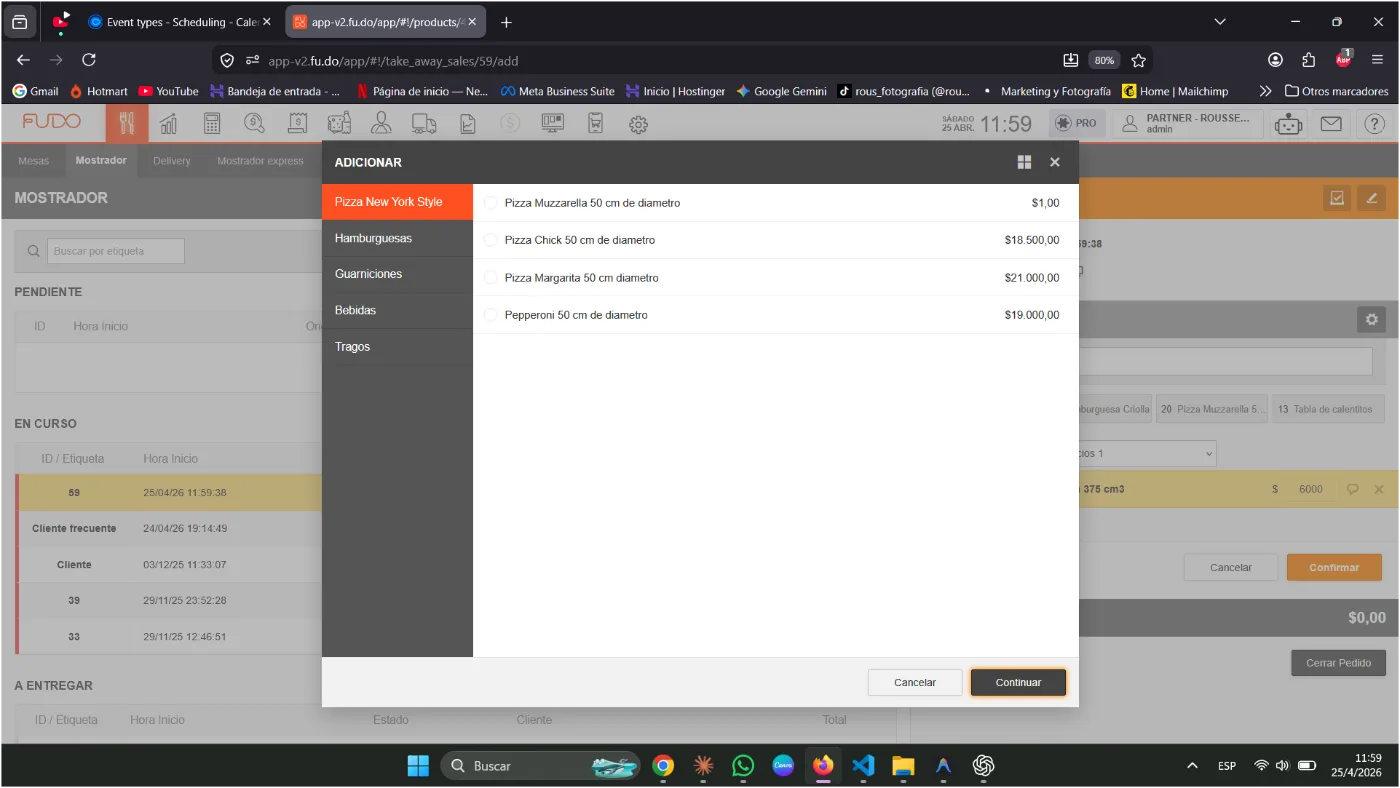Open the person customers icon in Fudo toolbar
1400x788 pixels.
pos(381,123)
